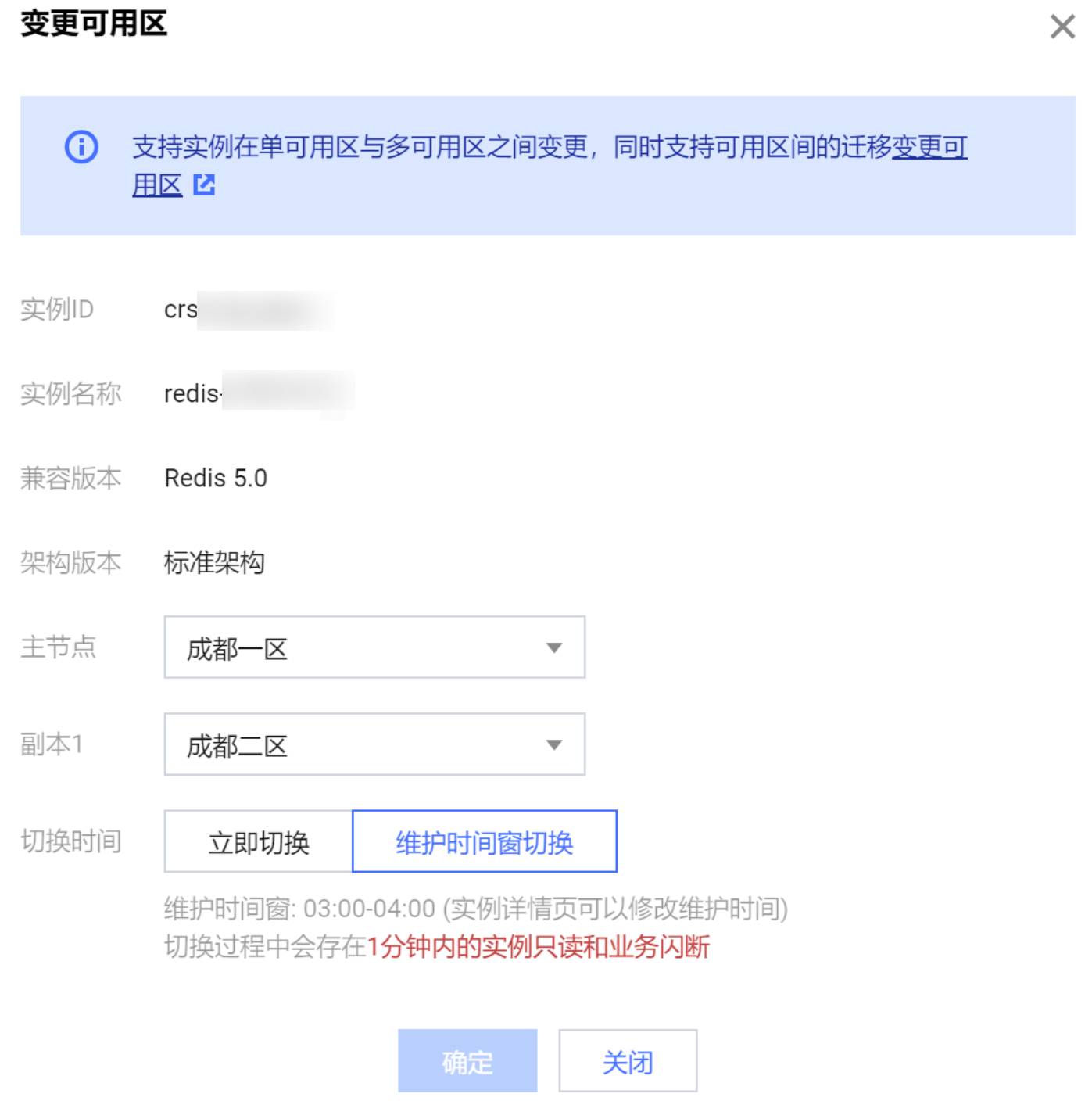Image resolution: width=1092 pixels, height=1101 pixels.
Task: Click the Redis 5.0 version text
Action: [x=216, y=478]
